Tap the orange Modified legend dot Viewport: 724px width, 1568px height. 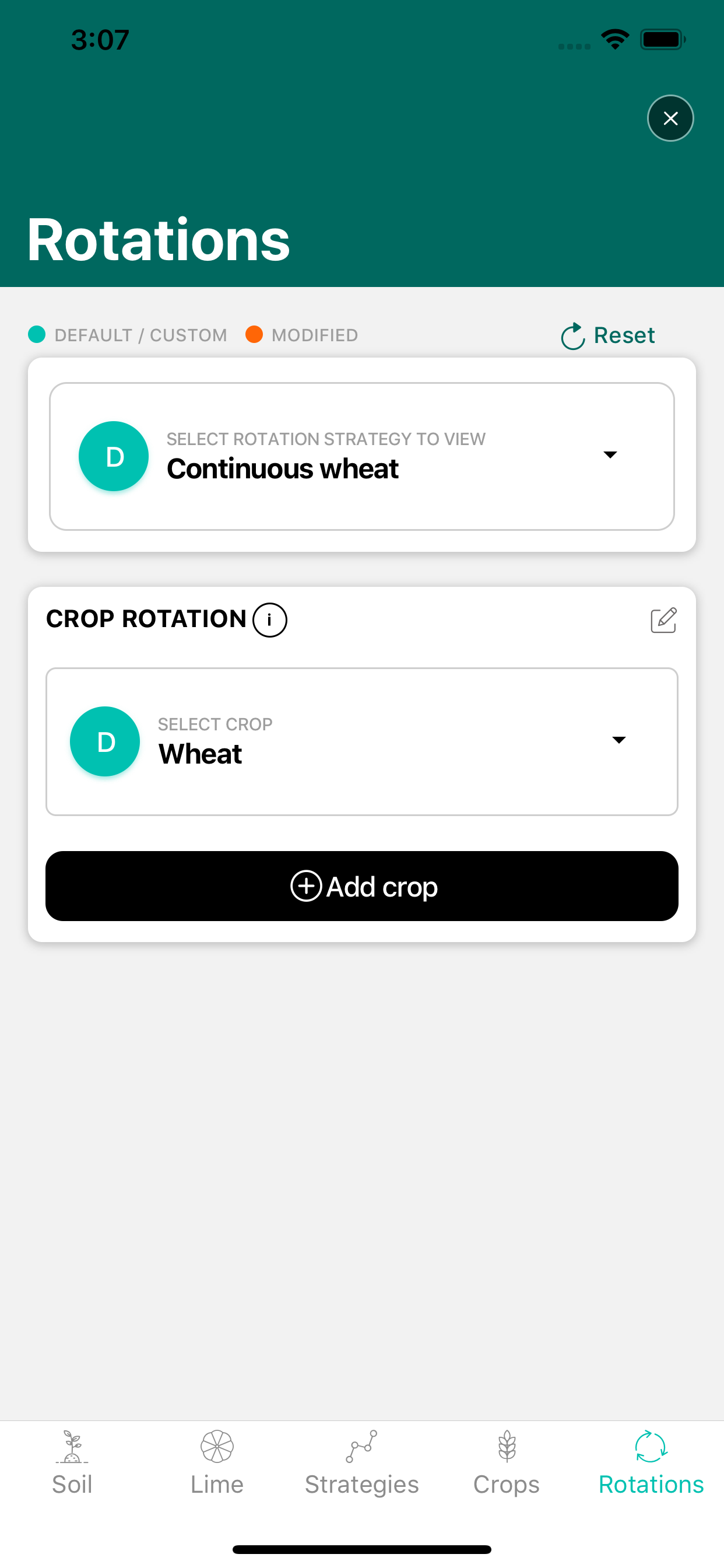click(x=254, y=334)
